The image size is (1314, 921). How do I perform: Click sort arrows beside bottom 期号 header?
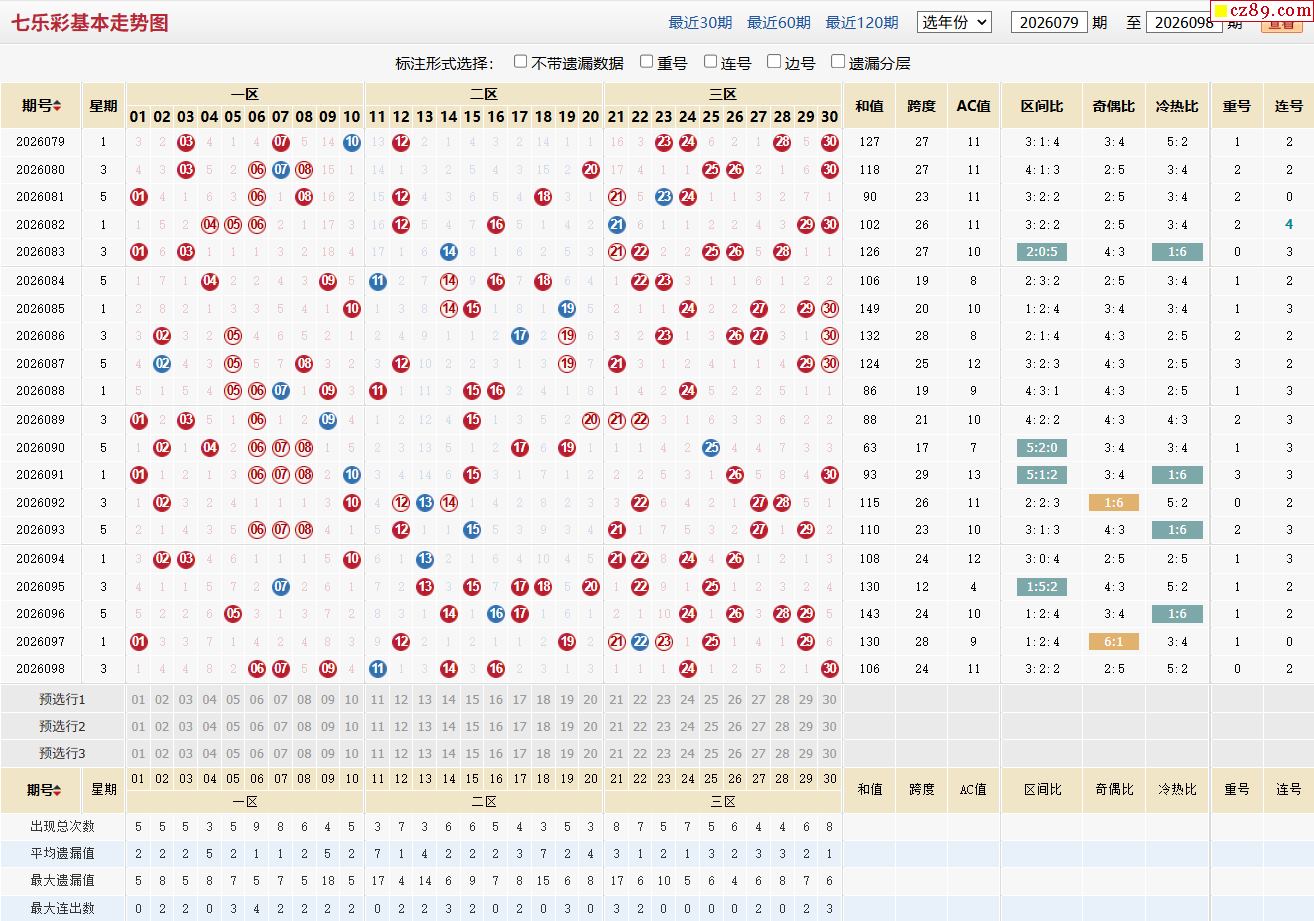pos(57,790)
